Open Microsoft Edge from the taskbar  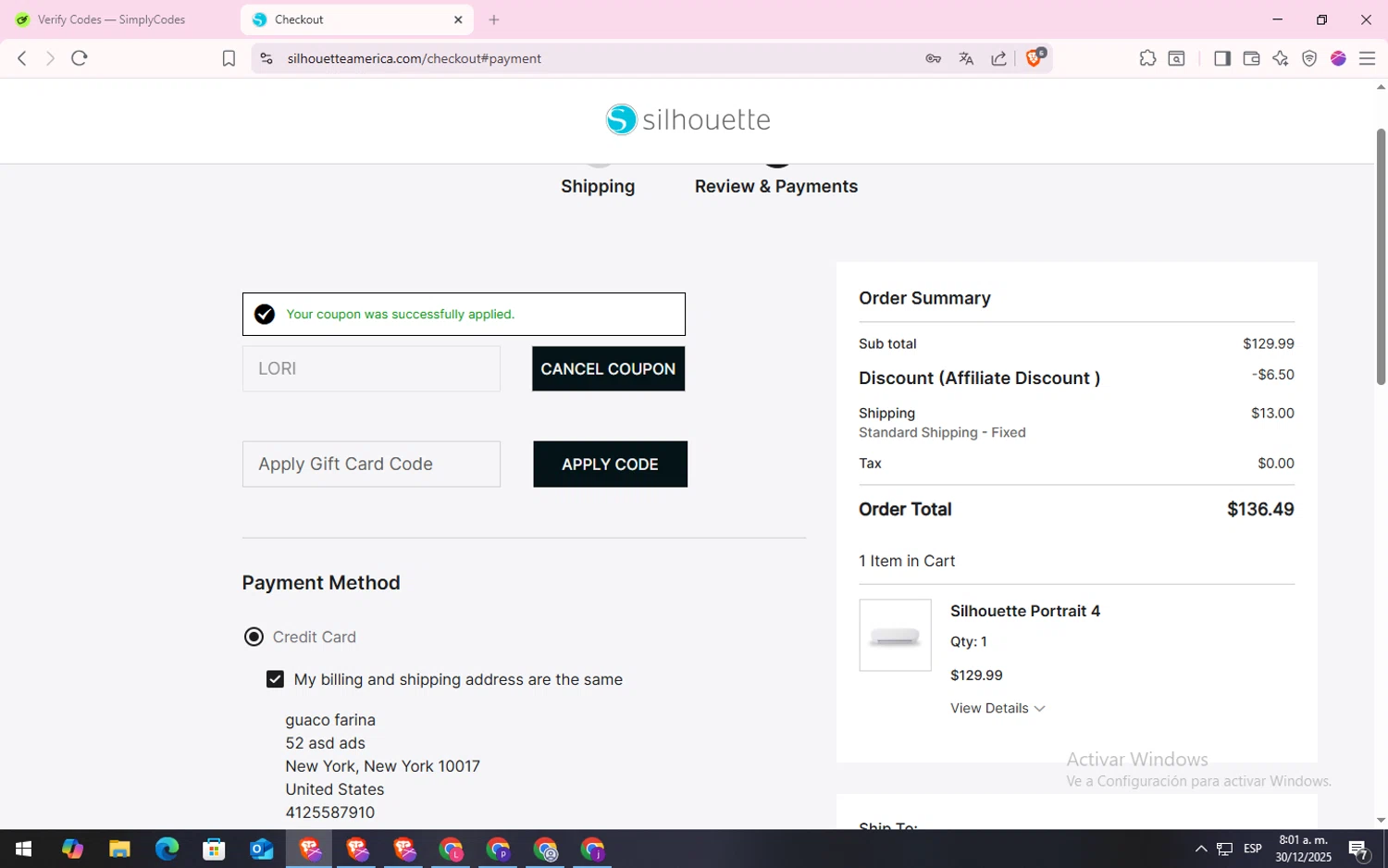tap(167, 849)
